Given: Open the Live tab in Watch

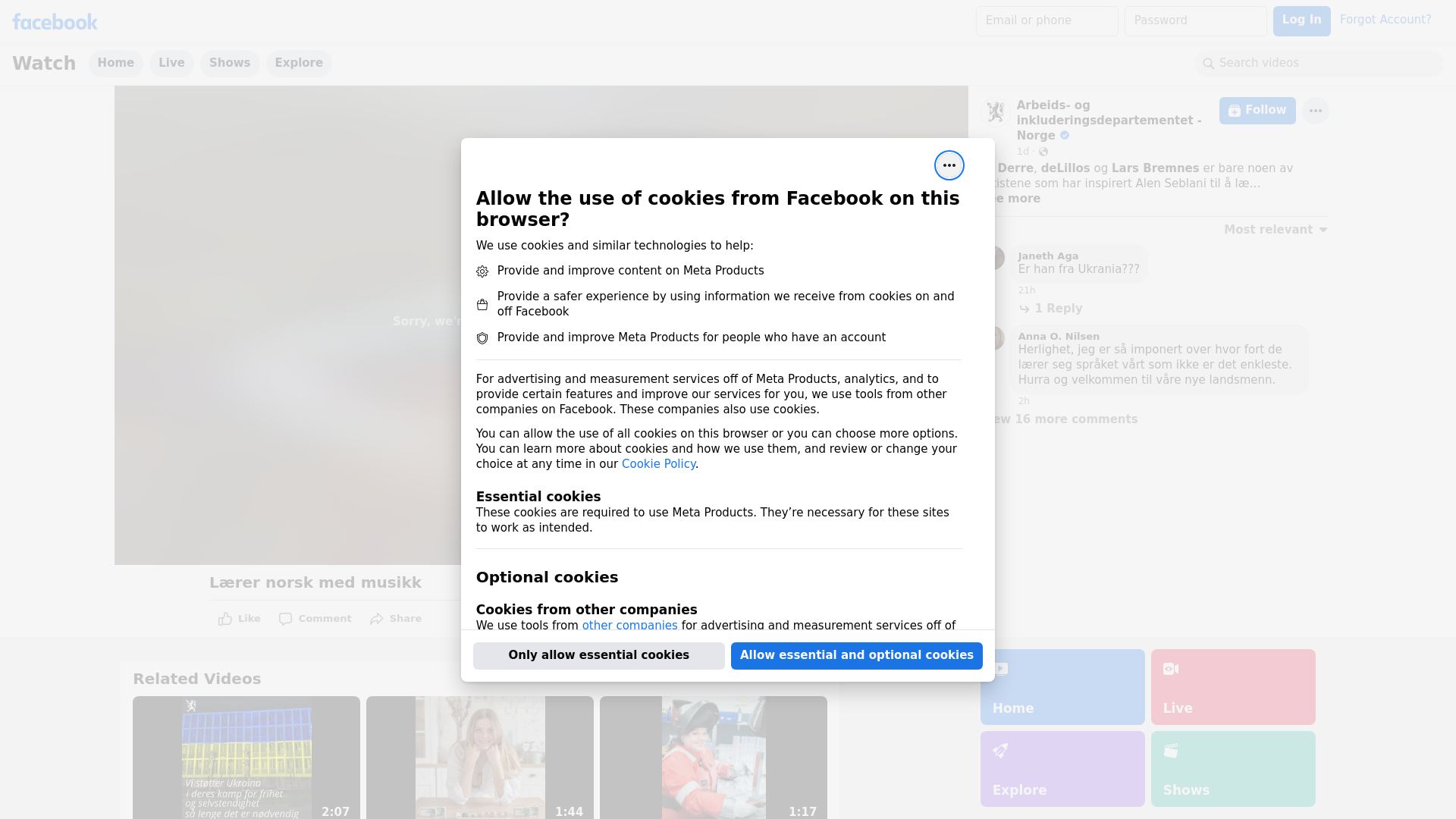Looking at the screenshot, I should click(171, 63).
